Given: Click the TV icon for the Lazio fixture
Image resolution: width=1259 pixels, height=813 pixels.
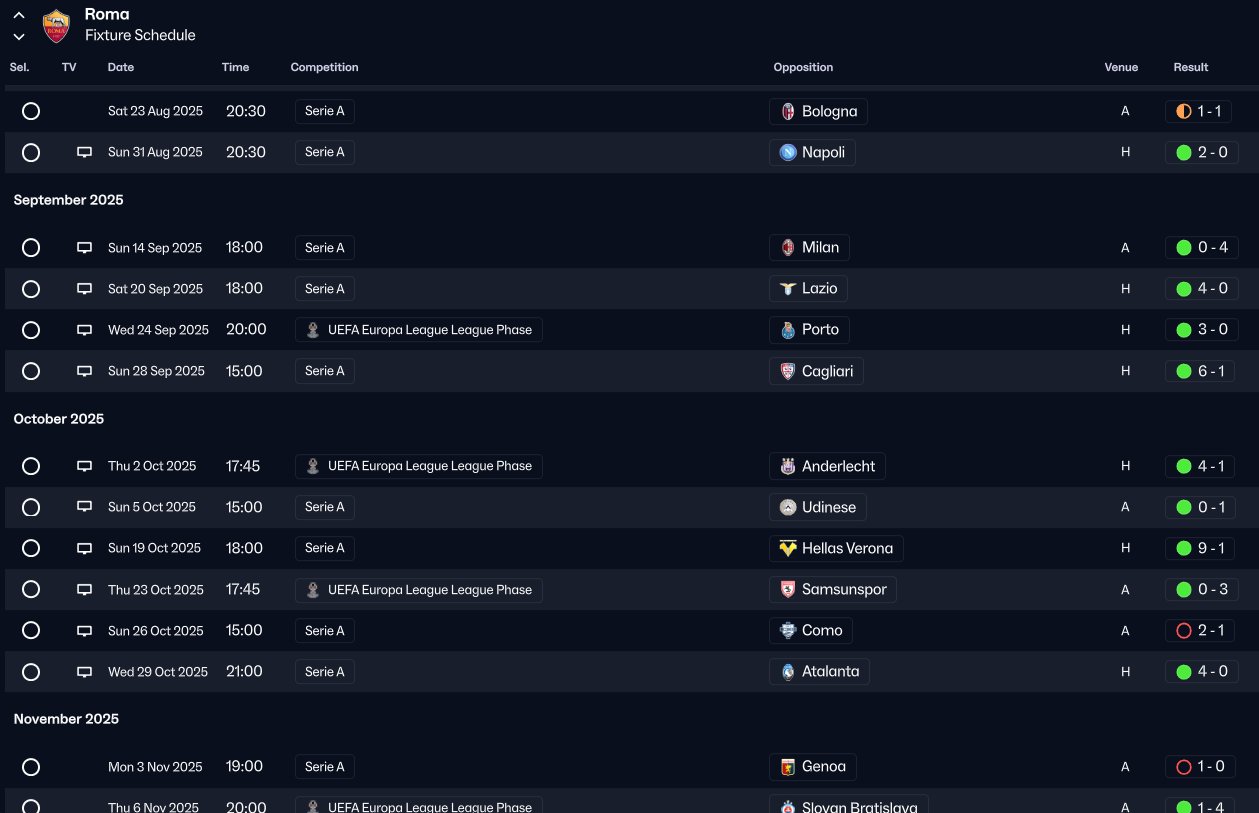Looking at the screenshot, I should [x=84, y=289].
